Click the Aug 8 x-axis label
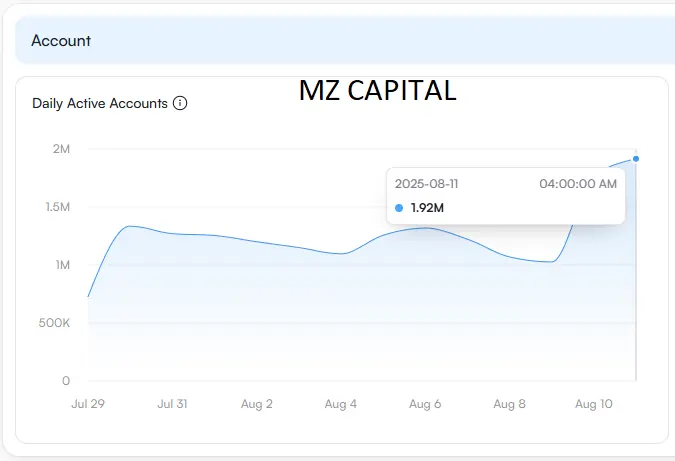Viewport: 675px width, 461px height. (509, 404)
